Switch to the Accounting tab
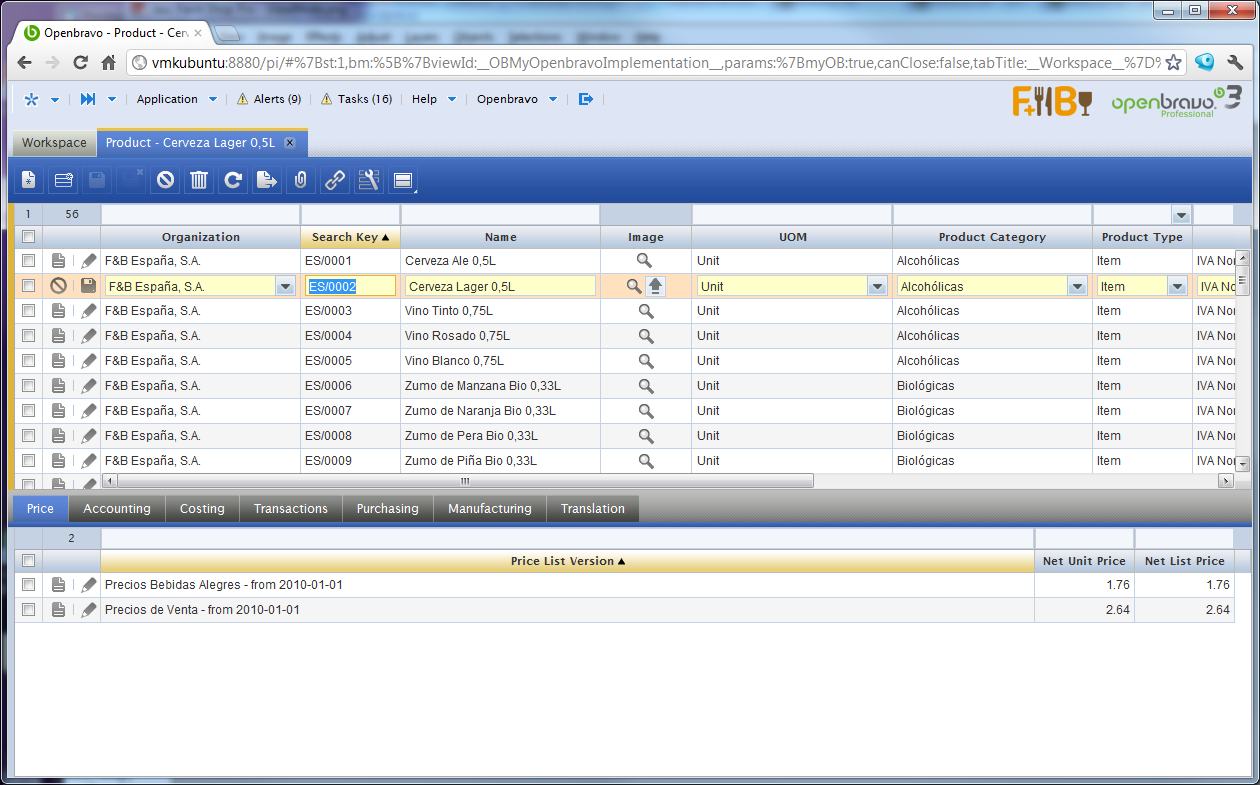This screenshot has height=785, width=1260. [117, 509]
